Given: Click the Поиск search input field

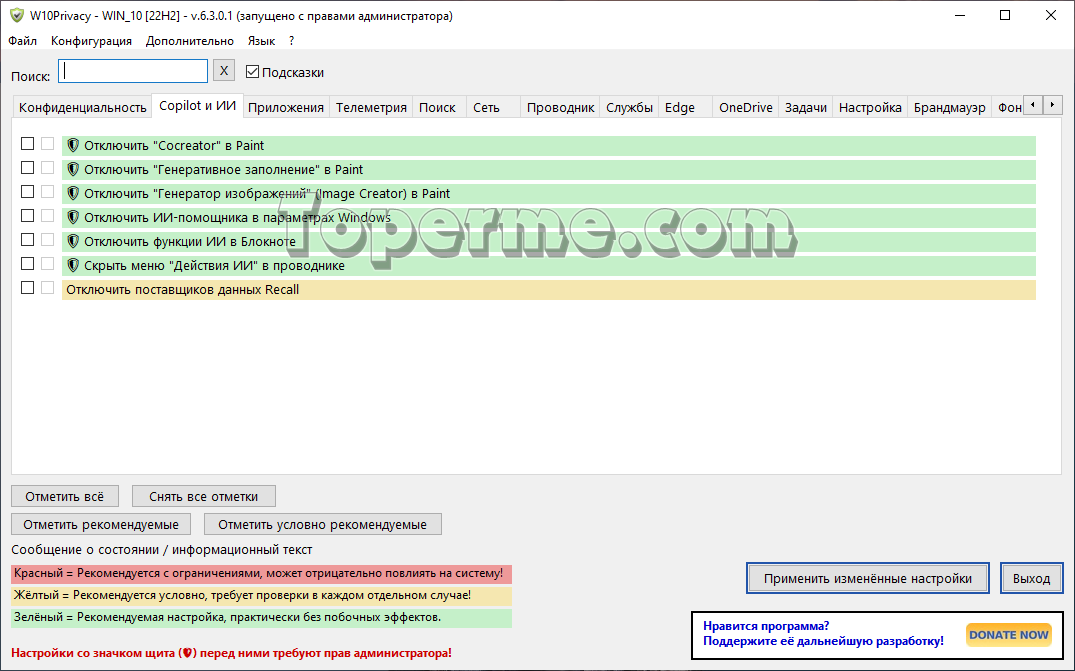Looking at the screenshot, I should click(133, 71).
